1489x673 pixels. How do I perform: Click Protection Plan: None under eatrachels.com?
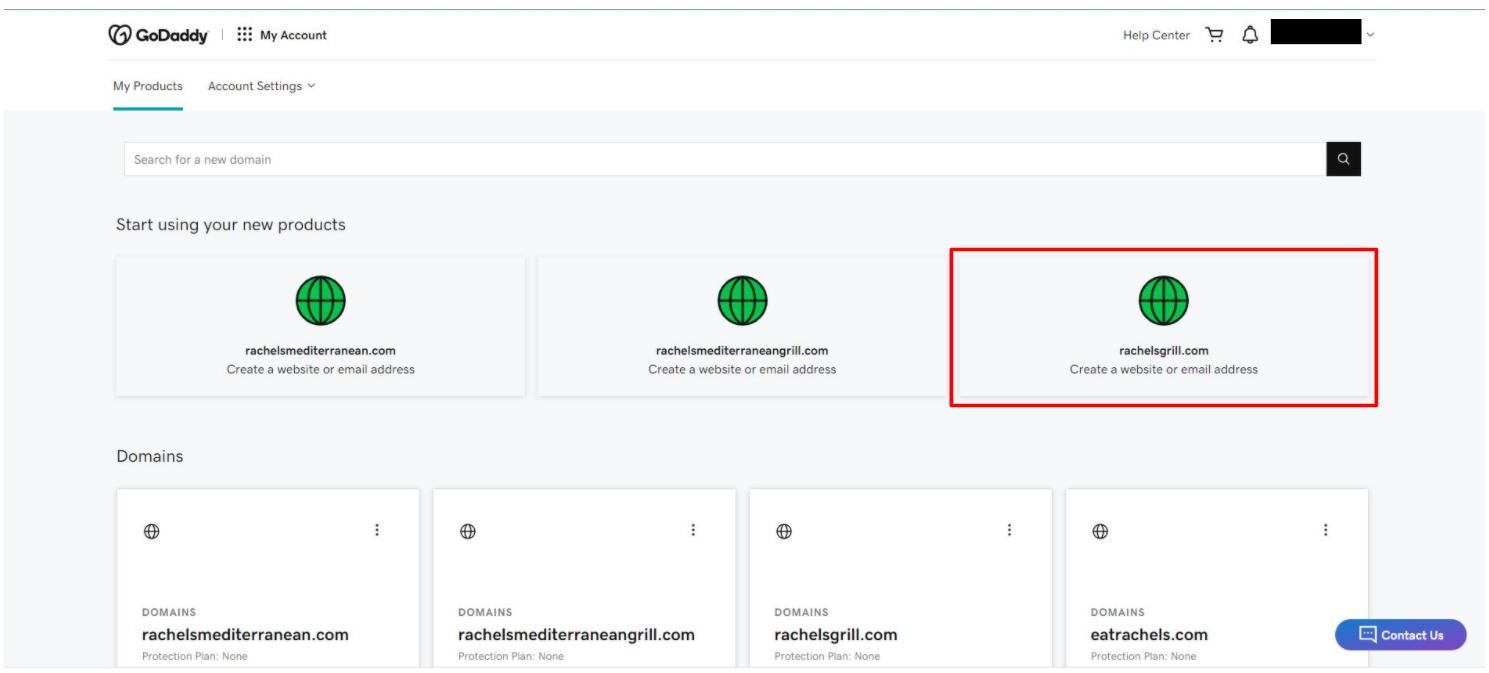[1143, 656]
